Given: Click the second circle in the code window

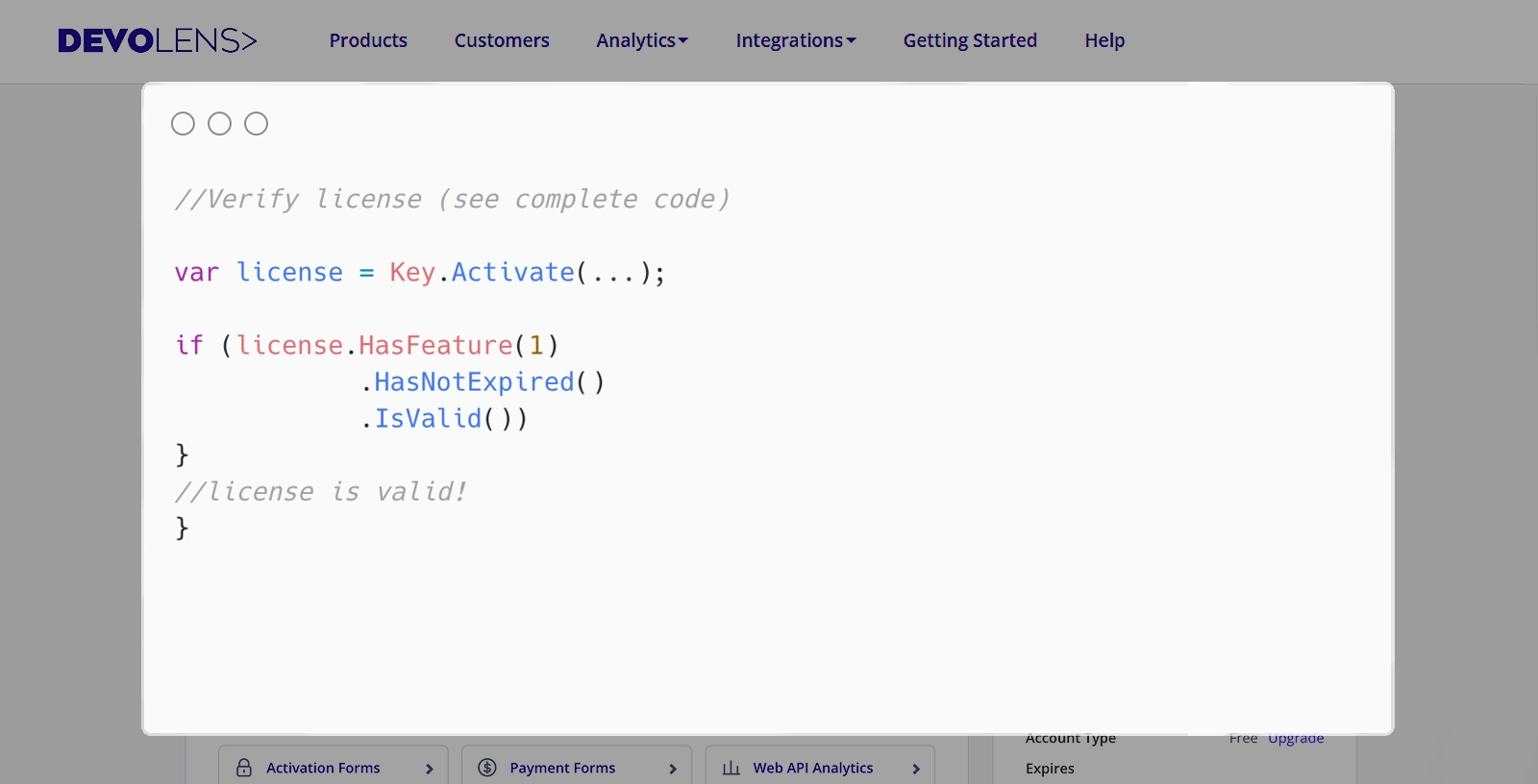Looking at the screenshot, I should (x=219, y=124).
